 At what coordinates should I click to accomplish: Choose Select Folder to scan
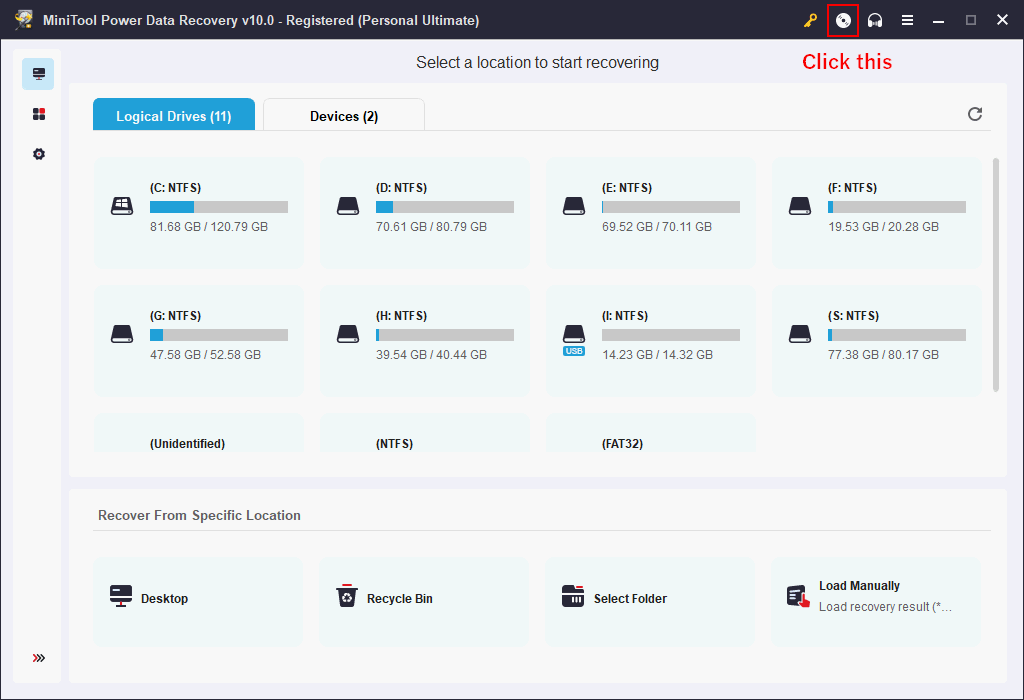(x=650, y=601)
